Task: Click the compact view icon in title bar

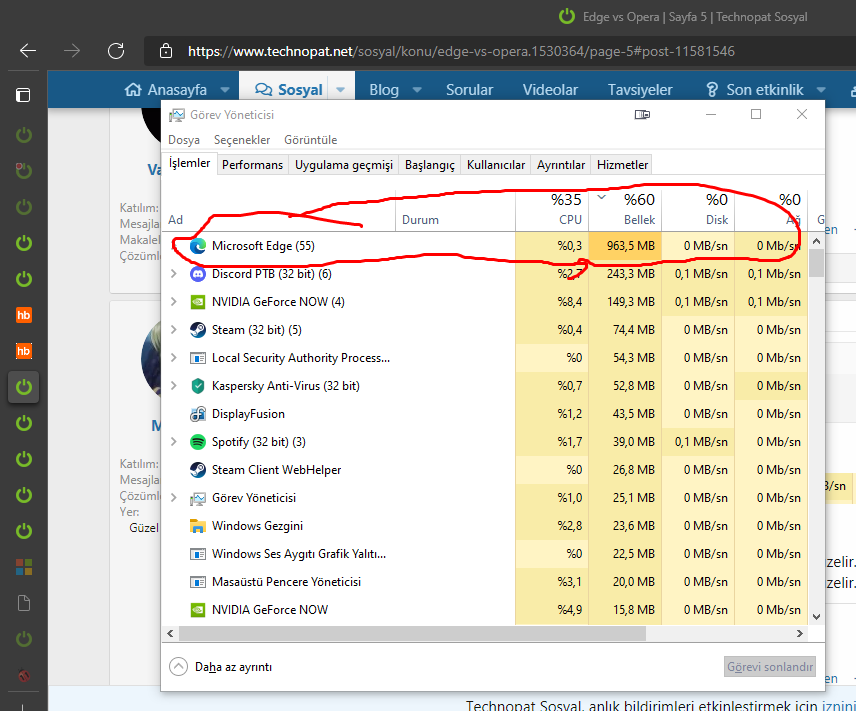Action: [x=643, y=115]
